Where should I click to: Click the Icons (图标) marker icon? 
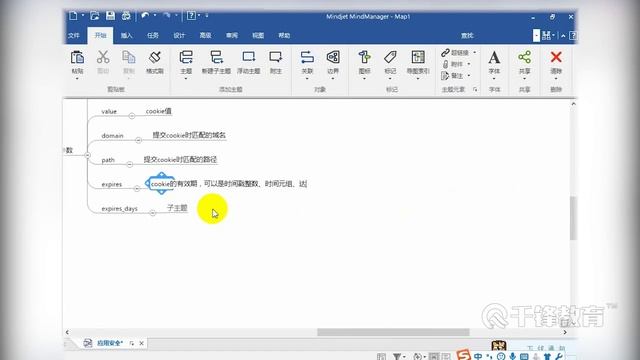point(364,57)
